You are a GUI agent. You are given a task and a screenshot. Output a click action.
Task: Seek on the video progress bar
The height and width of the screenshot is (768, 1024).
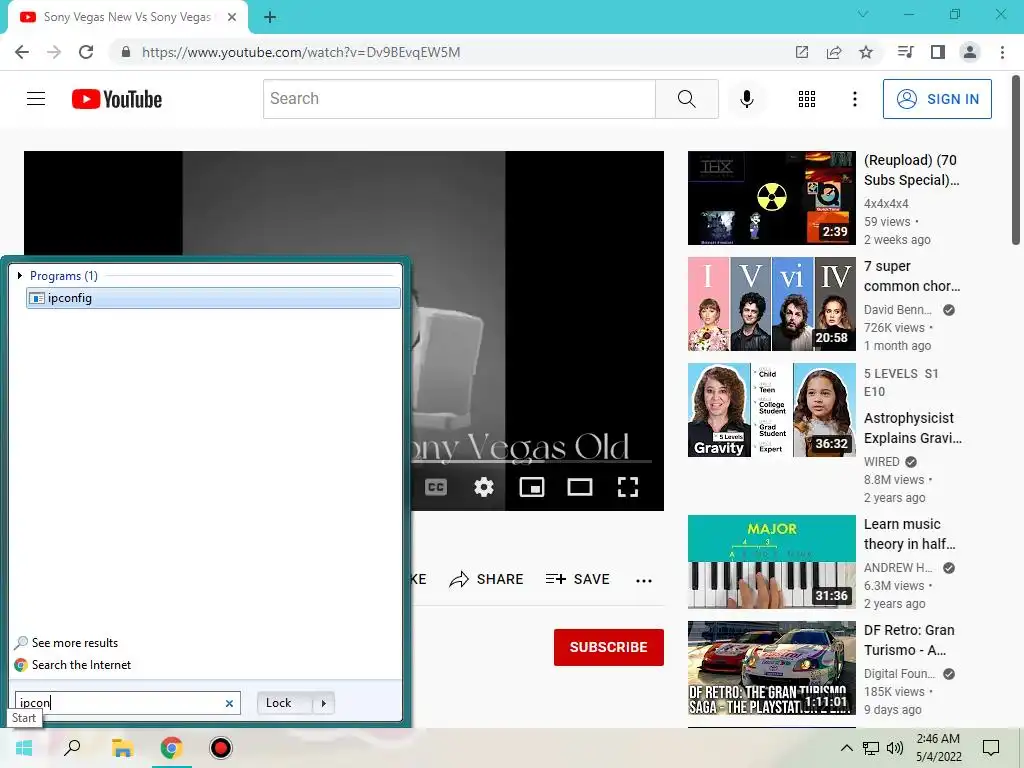point(532,461)
